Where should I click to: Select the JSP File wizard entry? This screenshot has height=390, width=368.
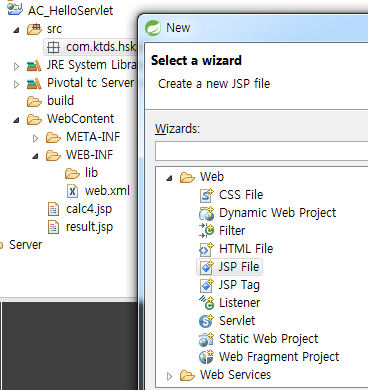click(x=230, y=267)
